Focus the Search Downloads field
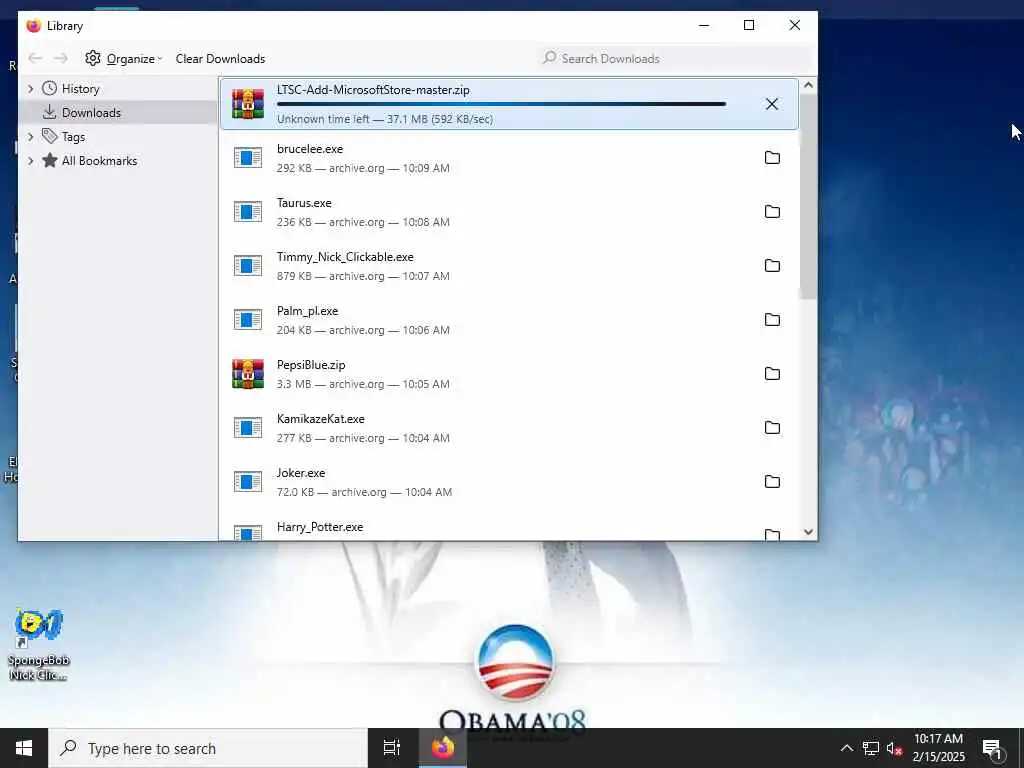Viewport: 1024px width, 768px height. (673, 59)
